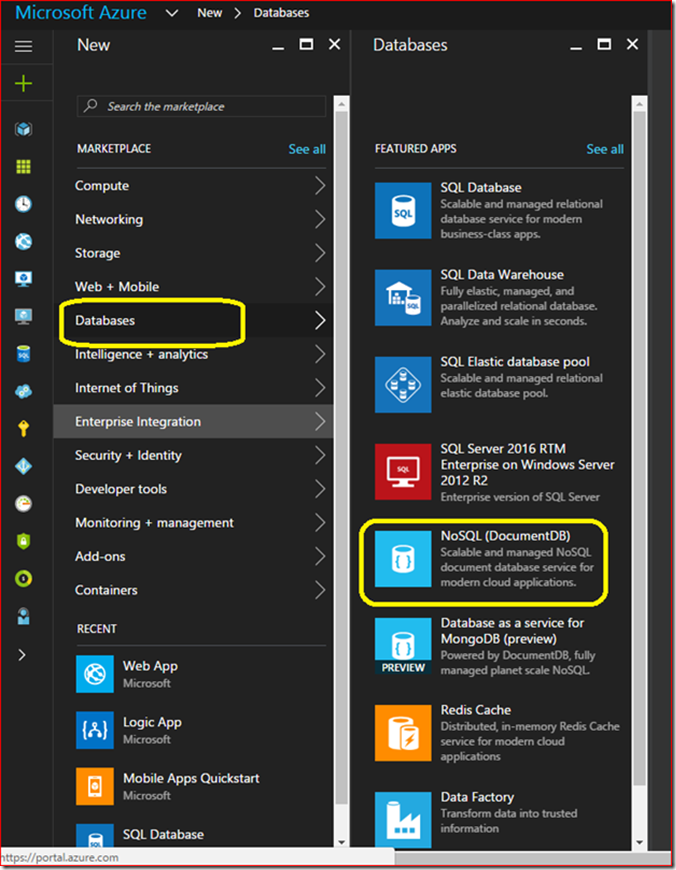The height and width of the screenshot is (870, 676).
Task: Expand the Internet of Things chevron
Action: click(x=320, y=388)
